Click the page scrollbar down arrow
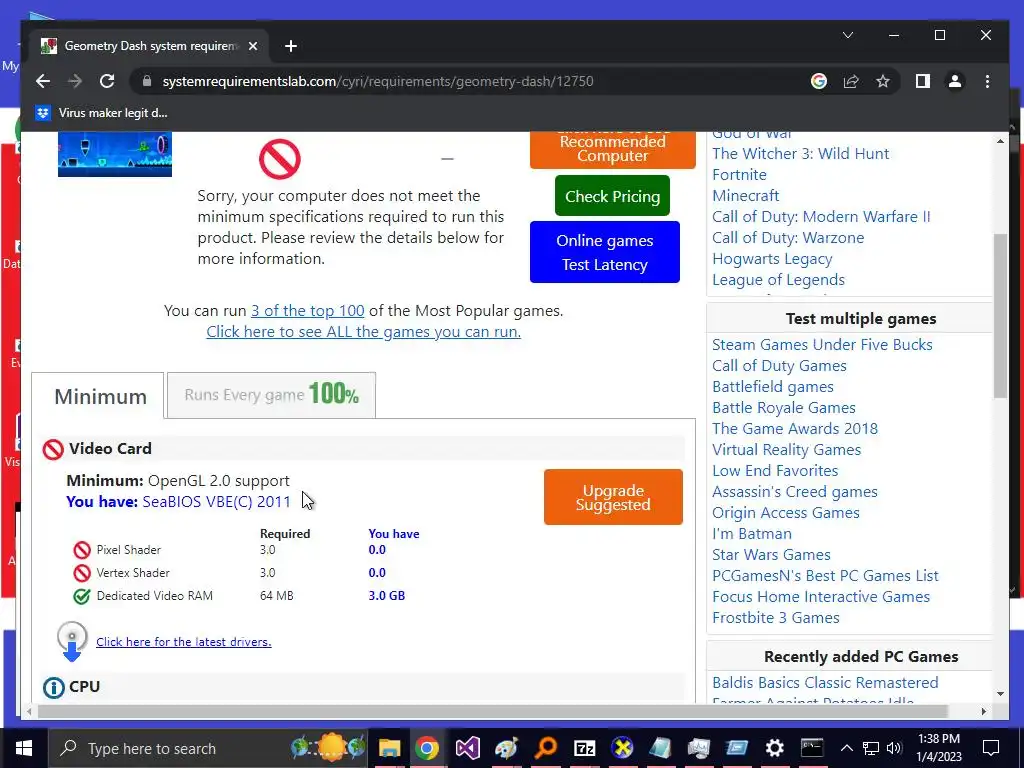 tap(1000, 694)
